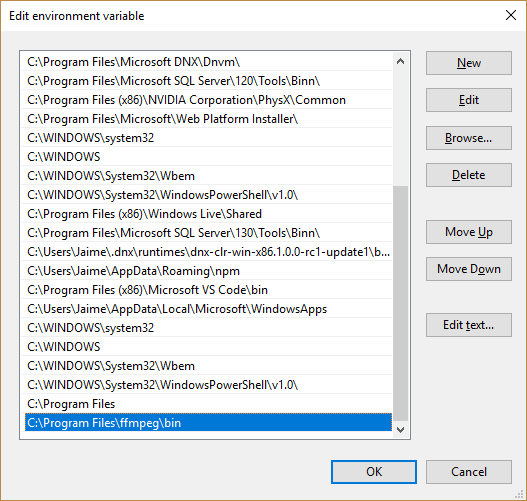527x501 pixels.
Task: Select the Microsoft DNX\Dnvm\ entry
Action: (206, 62)
